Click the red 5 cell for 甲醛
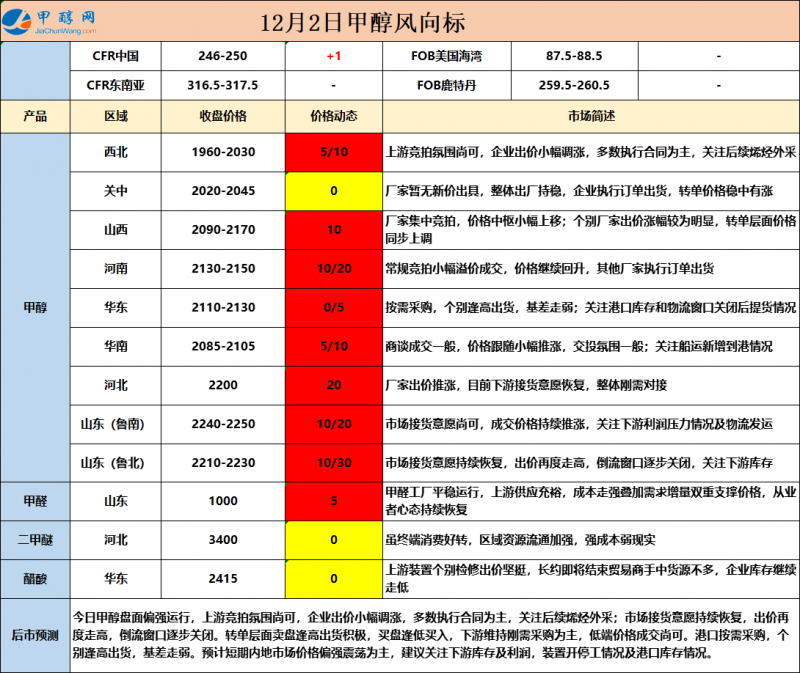This screenshot has width=800, height=673. 333,502
